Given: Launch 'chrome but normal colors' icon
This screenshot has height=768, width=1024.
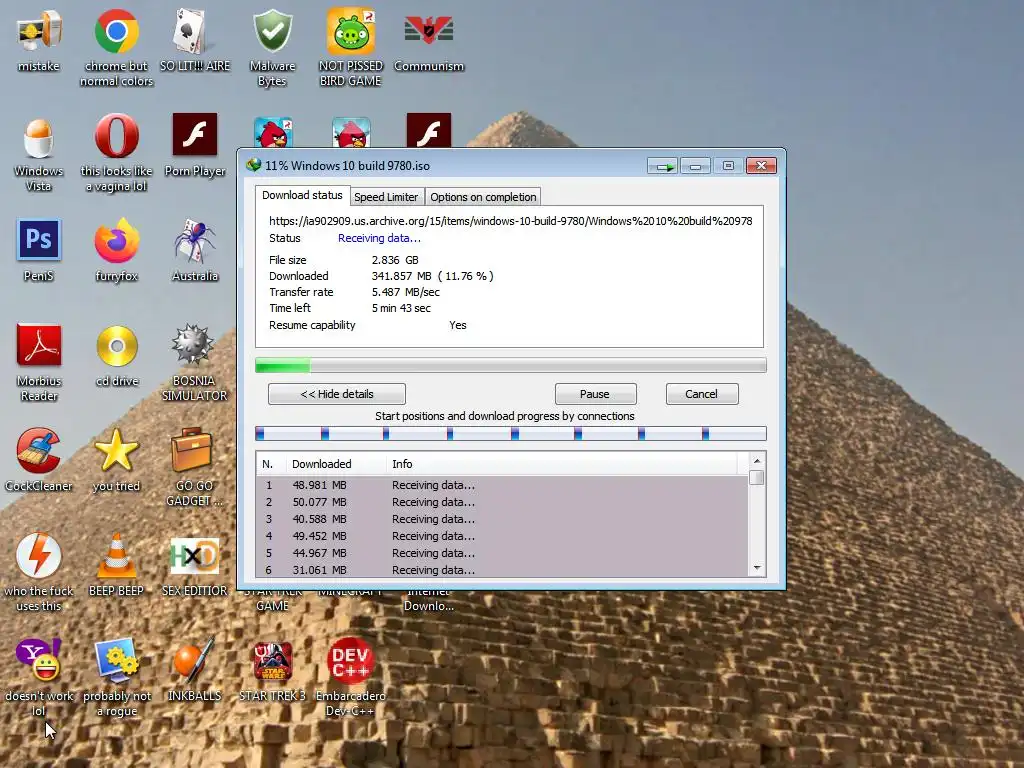Looking at the screenshot, I should tap(116, 31).
